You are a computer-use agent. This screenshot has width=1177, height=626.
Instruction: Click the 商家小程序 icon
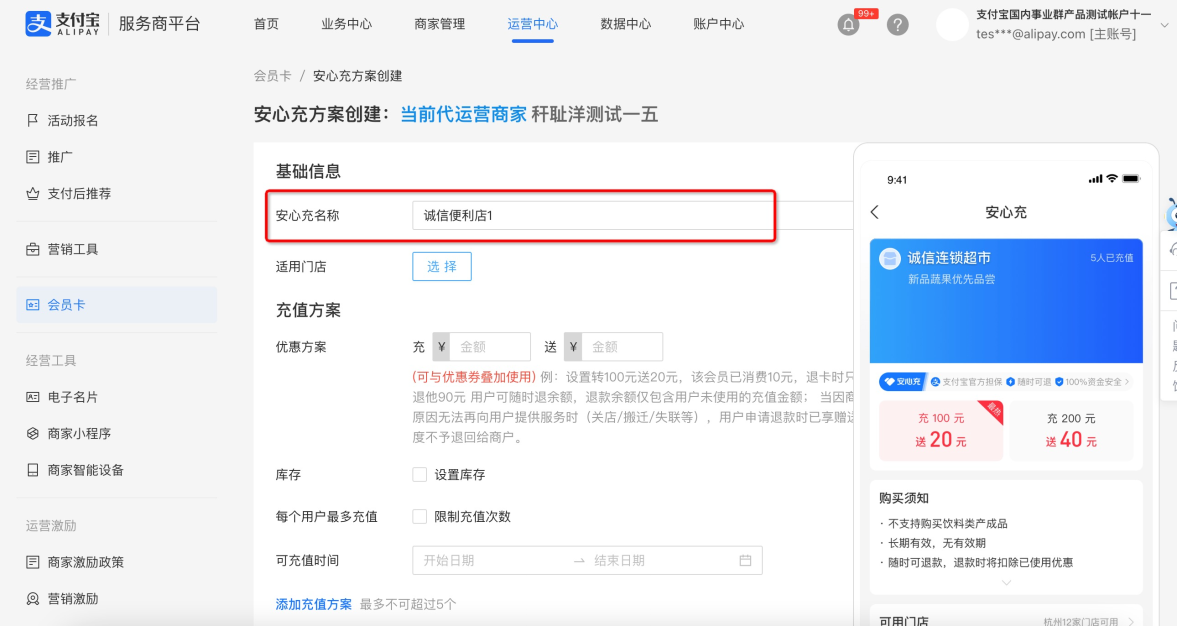pyautogui.click(x=32, y=434)
